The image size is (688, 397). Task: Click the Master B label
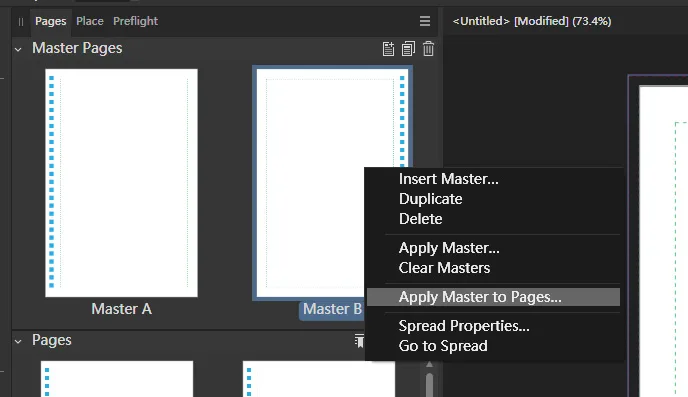[332, 309]
